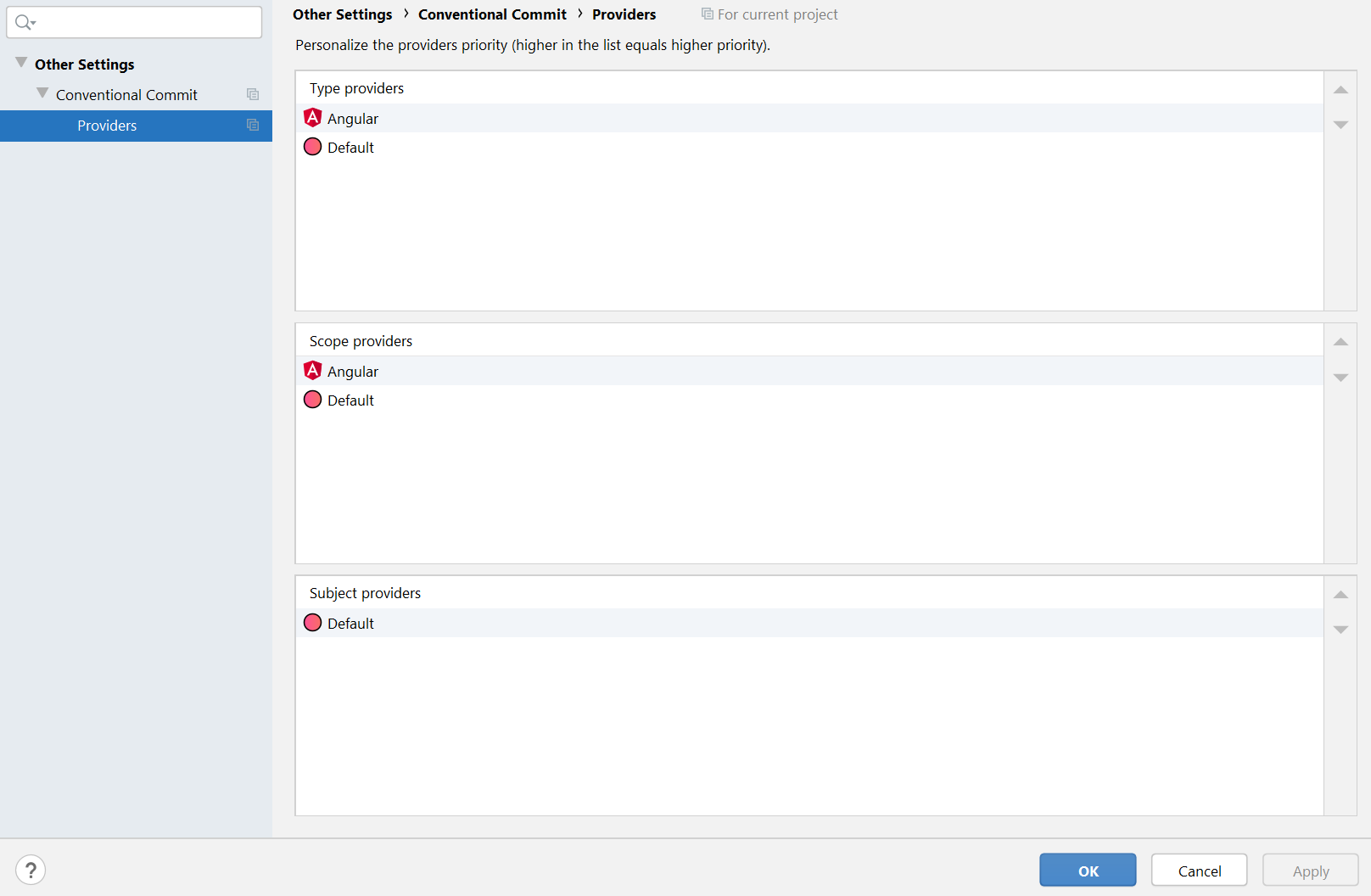Move Subject provider up with arrow
Screen dimensions: 1371x896
1340,595
